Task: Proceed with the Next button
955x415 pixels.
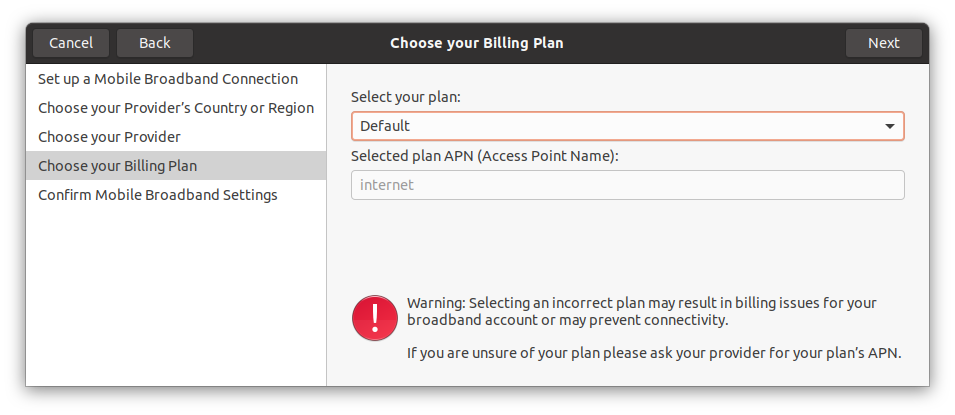Action: click(883, 43)
